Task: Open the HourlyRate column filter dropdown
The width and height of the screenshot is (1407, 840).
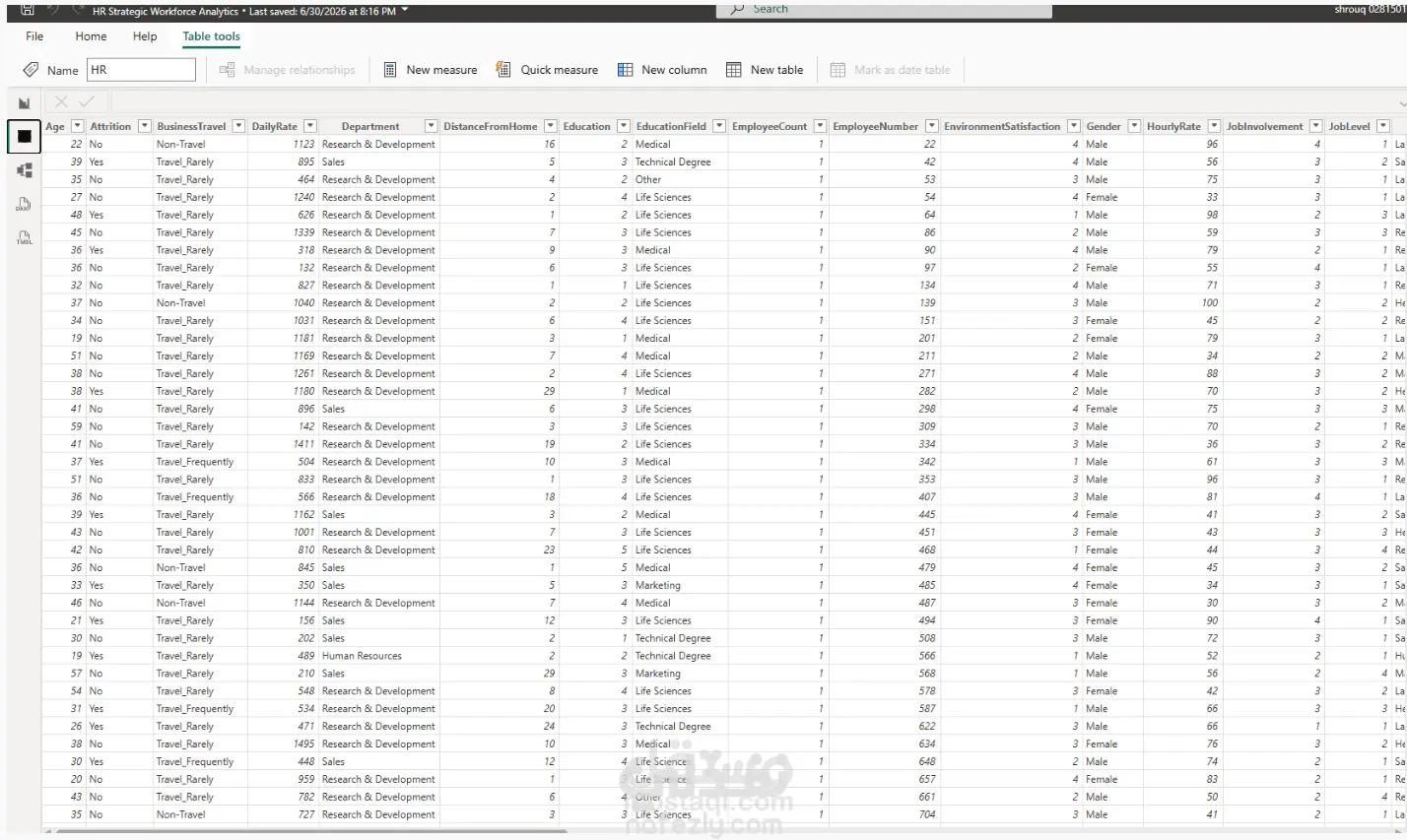Action: click(x=1214, y=126)
